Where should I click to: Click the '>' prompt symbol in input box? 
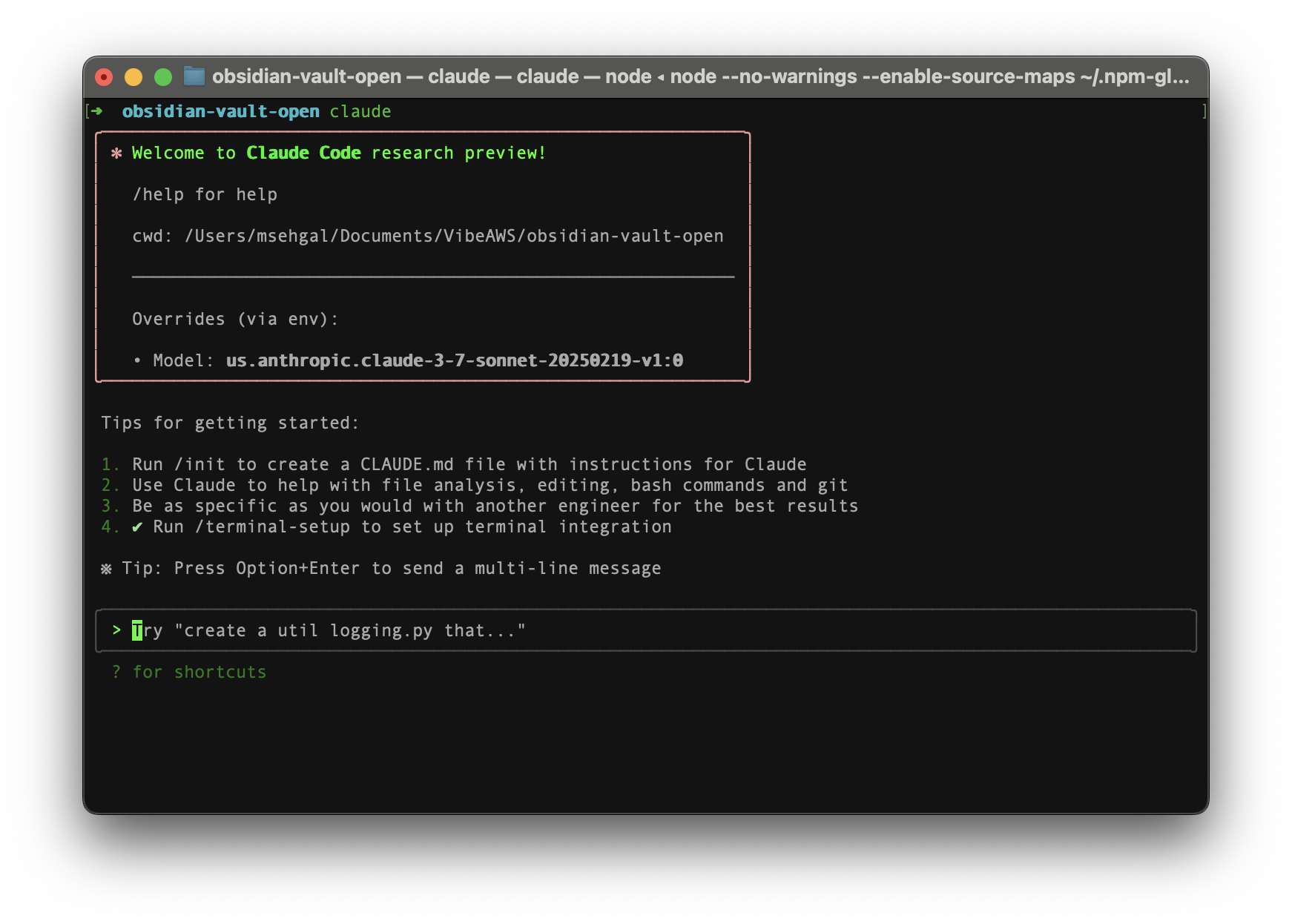pyautogui.click(x=116, y=630)
